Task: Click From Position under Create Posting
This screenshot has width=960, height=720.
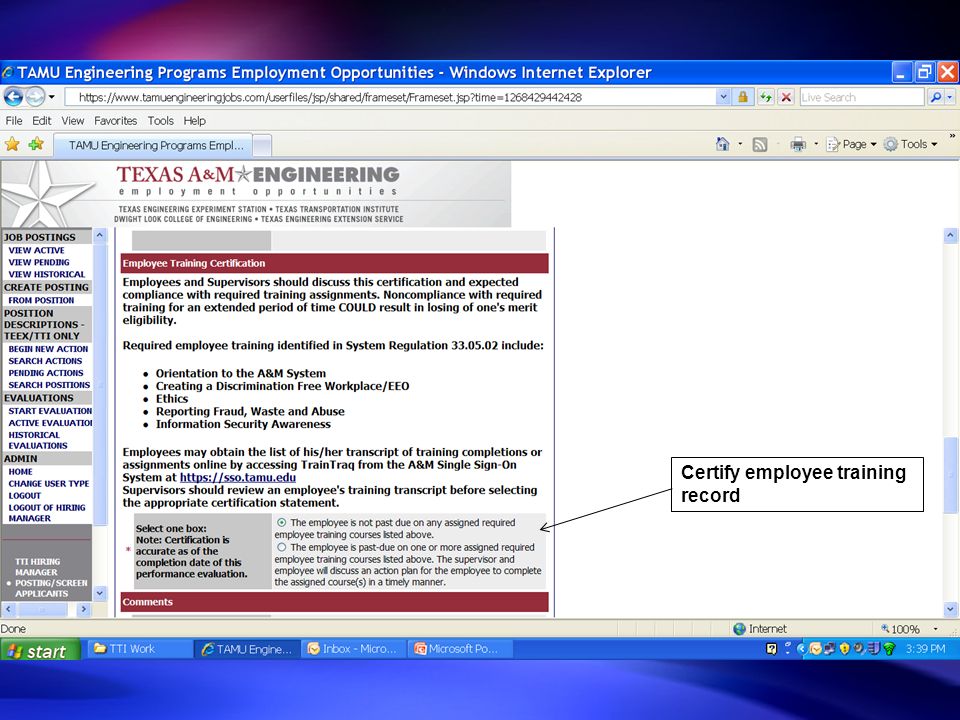Action: (41, 300)
